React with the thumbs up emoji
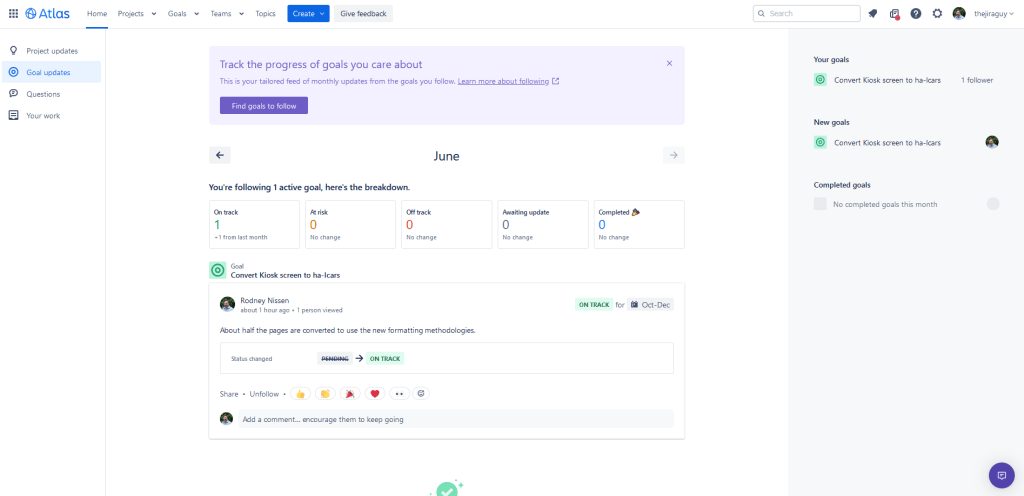Screen dimensions: 1024x496 [300, 394]
